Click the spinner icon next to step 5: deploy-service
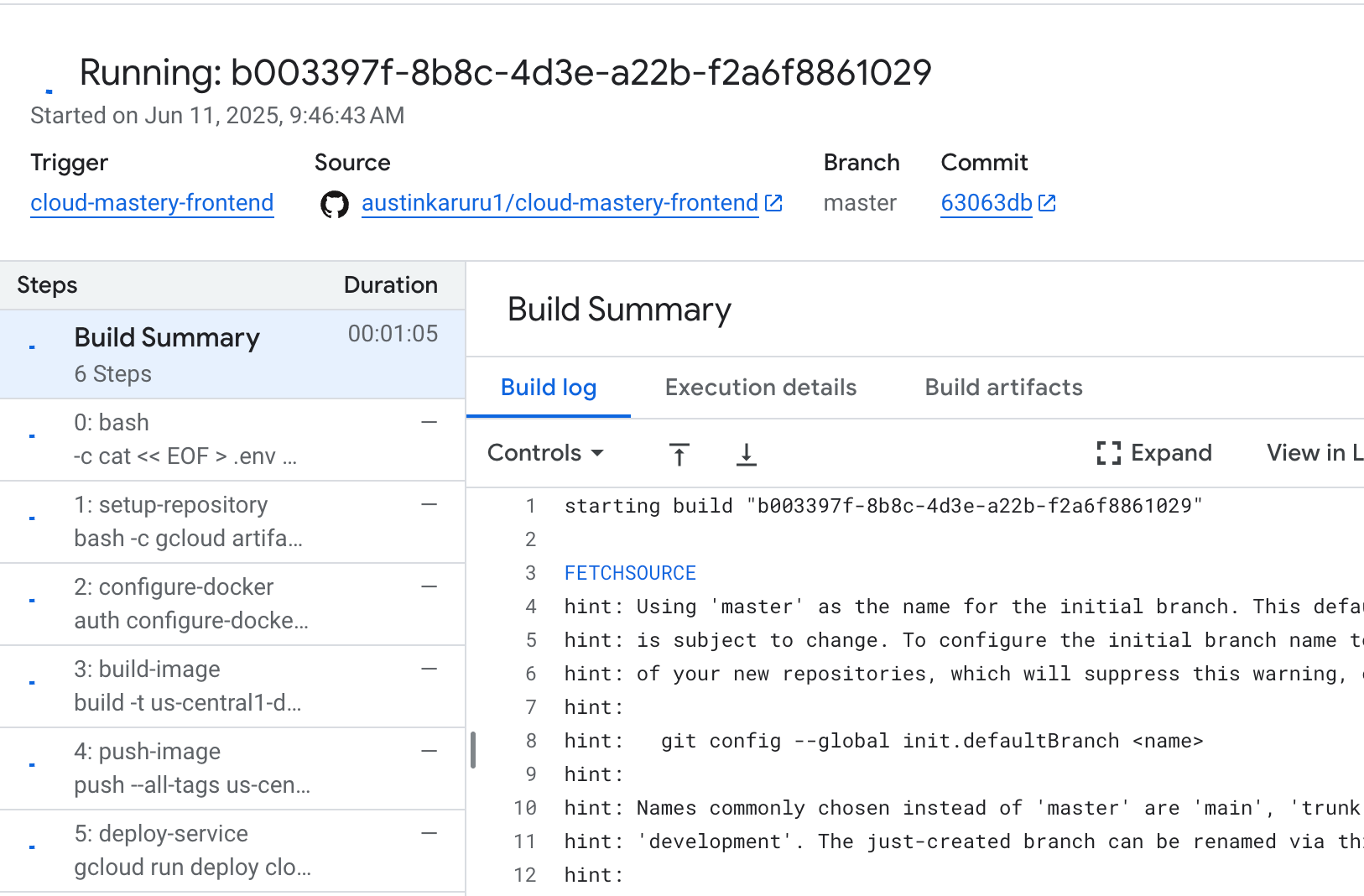 32,847
